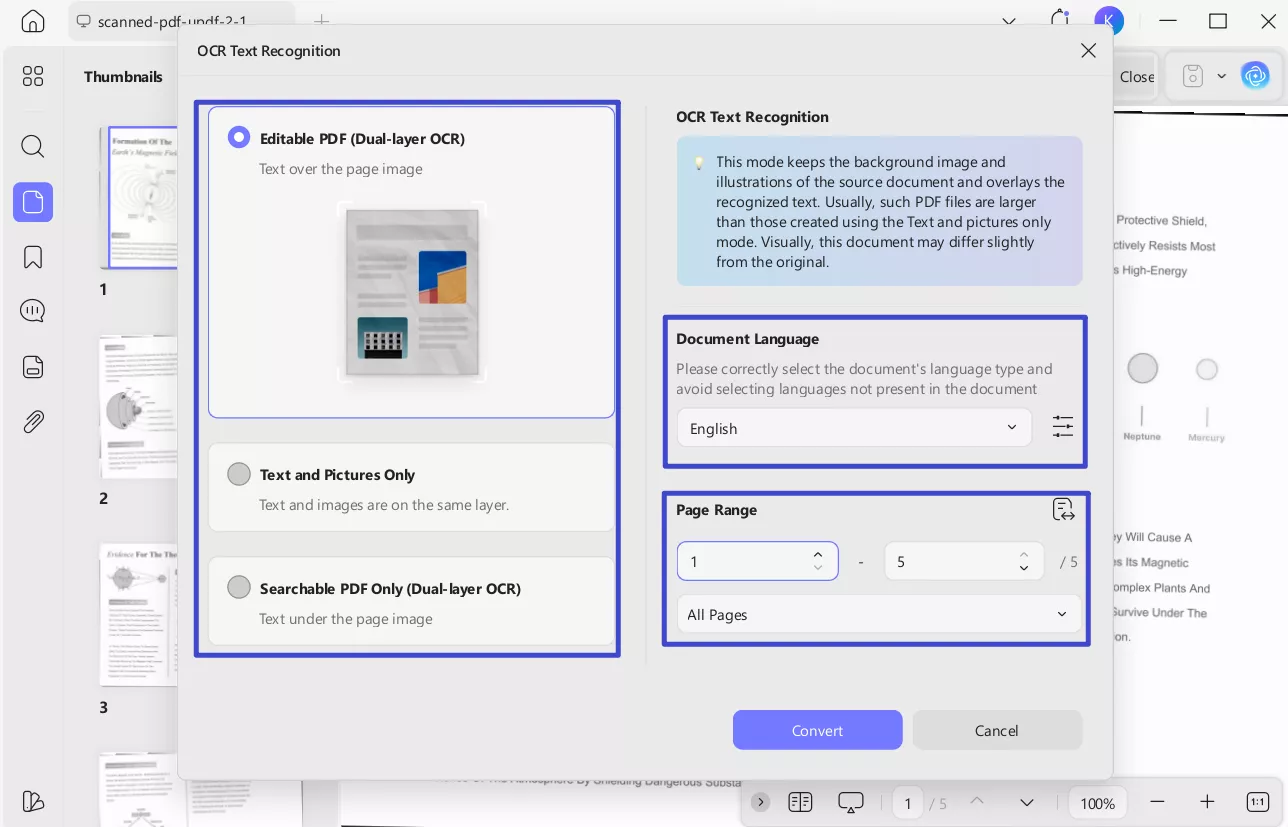Zoom out with the minus button
Screen dimensions: 1288x827
pos(1157,802)
